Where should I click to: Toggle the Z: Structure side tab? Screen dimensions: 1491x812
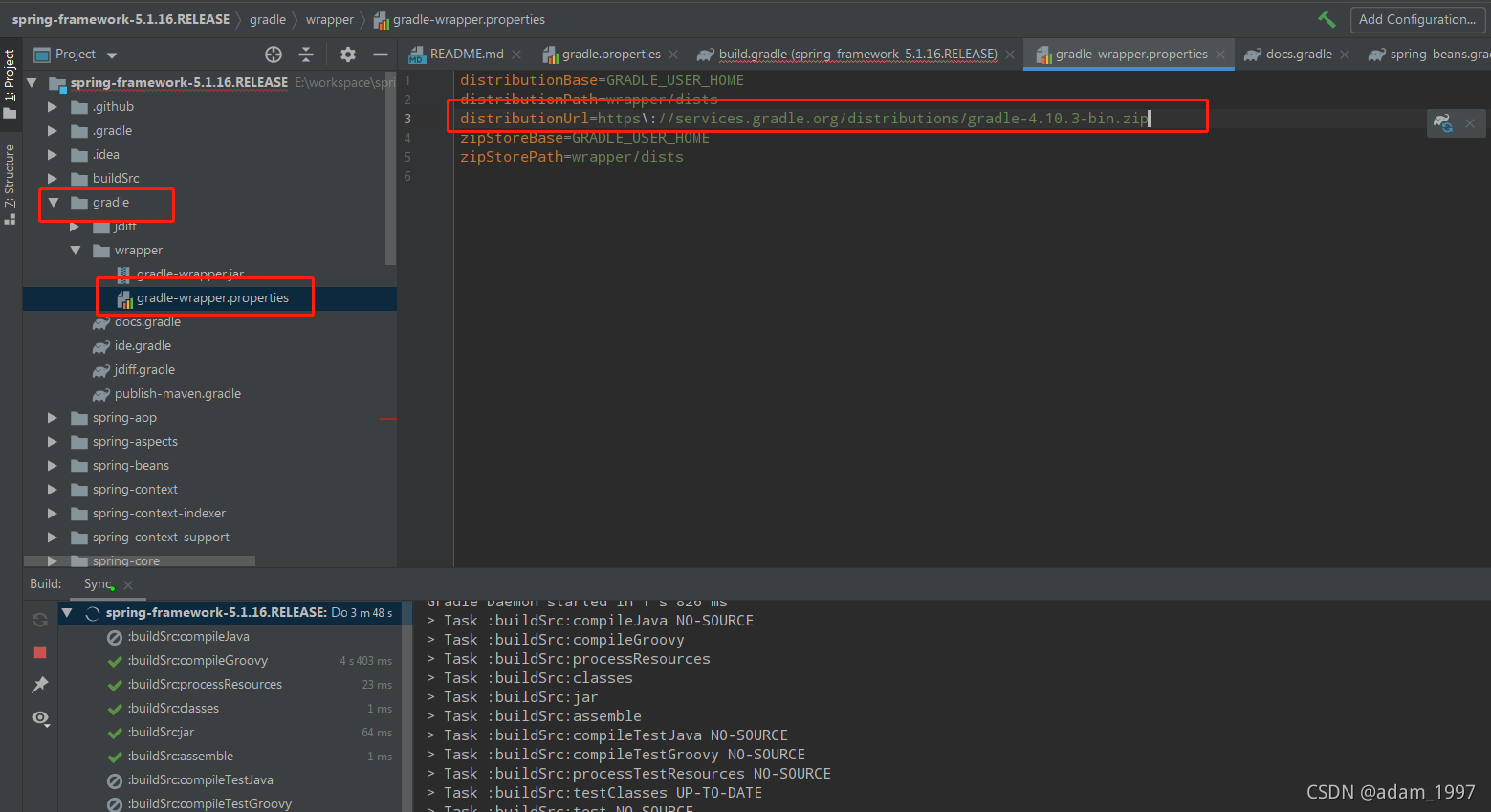(10, 185)
